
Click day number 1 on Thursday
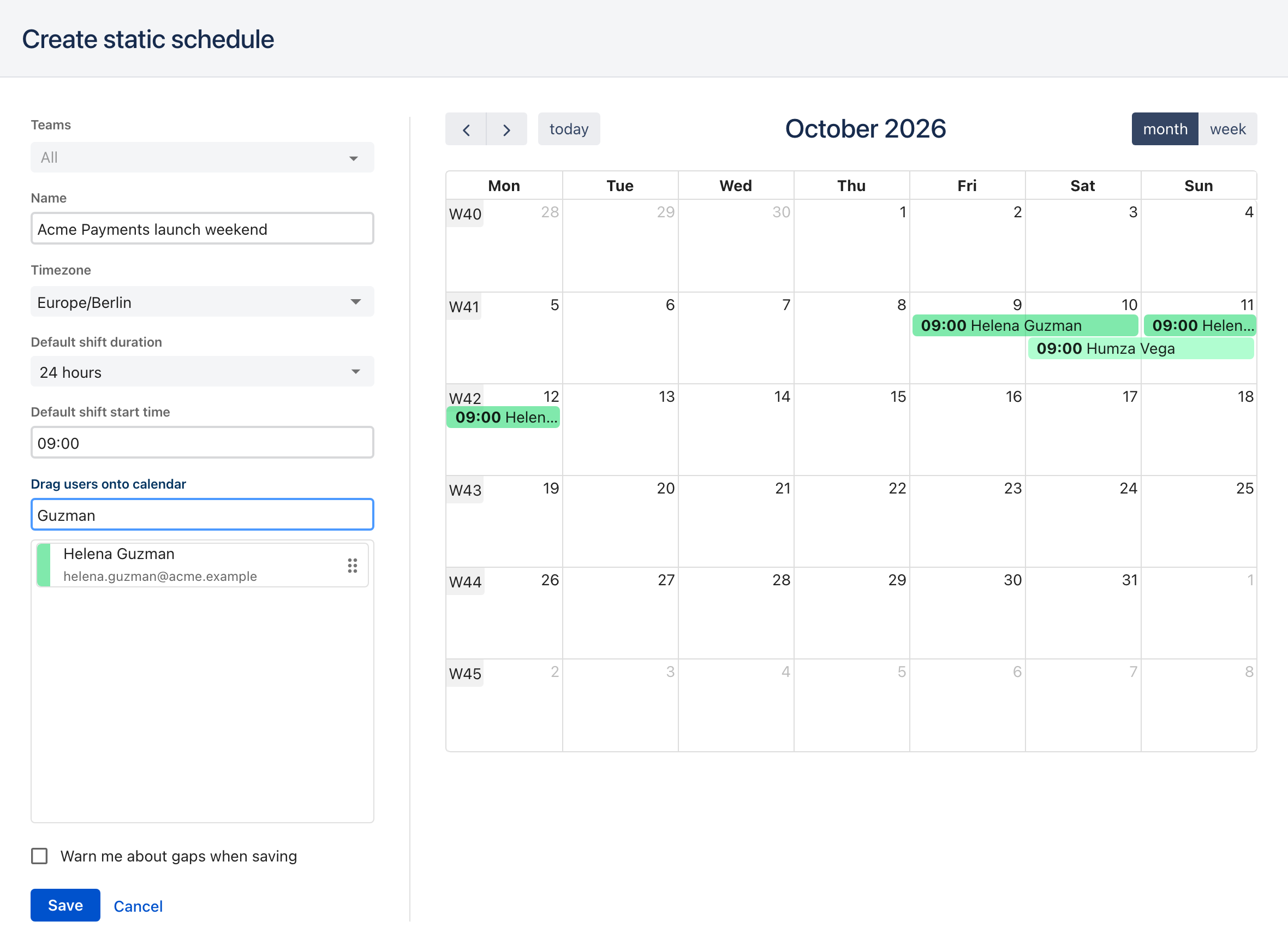click(x=902, y=212)
